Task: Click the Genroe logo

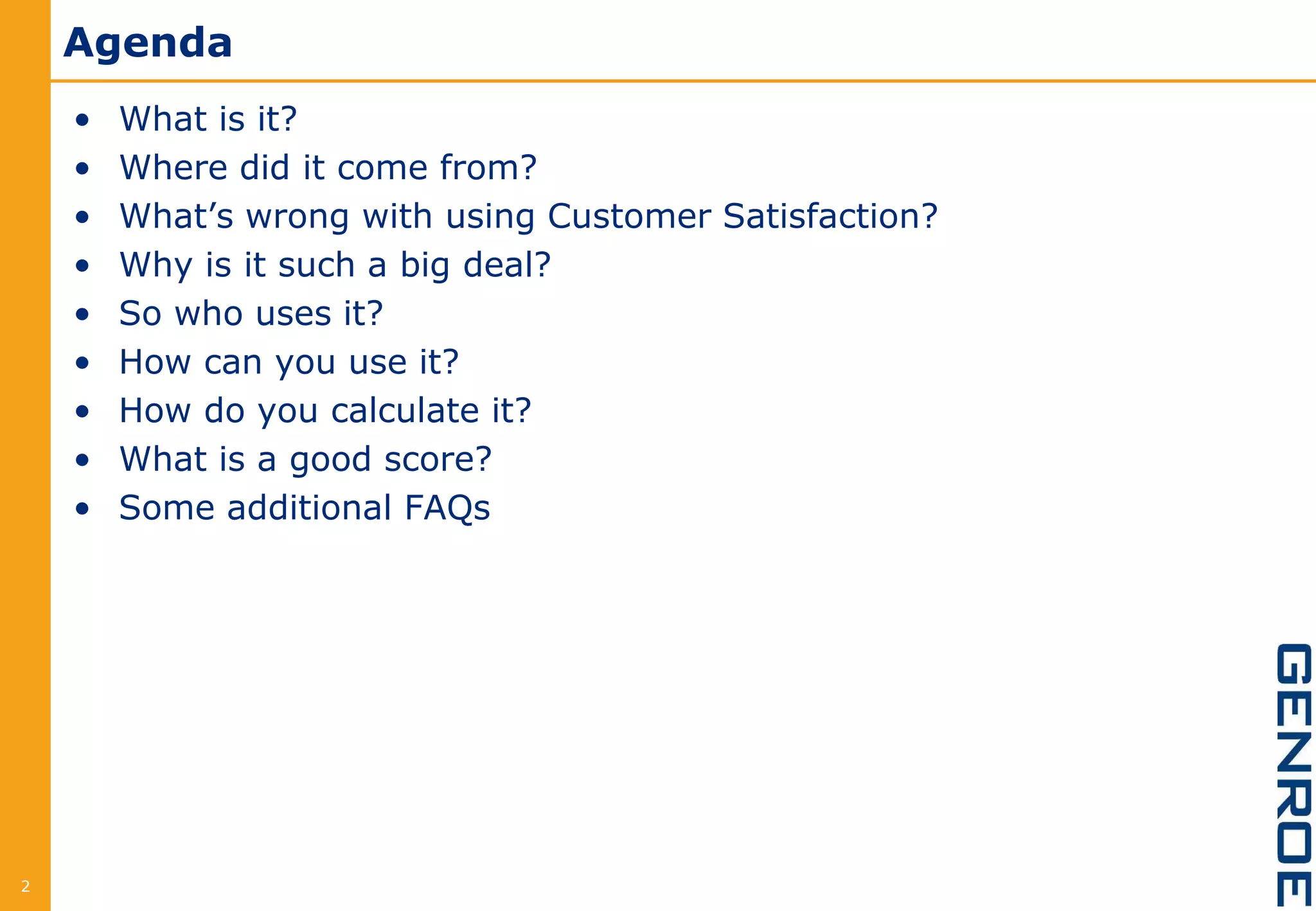Action: click(x=1293, y=774)
